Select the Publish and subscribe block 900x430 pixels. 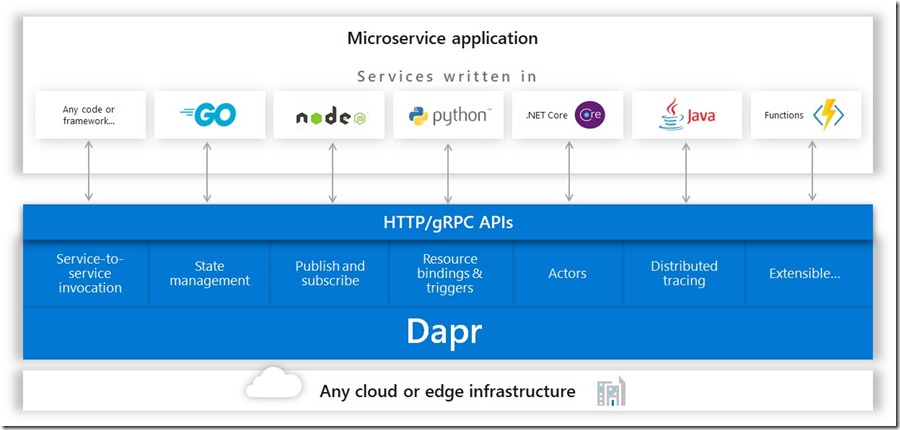point(330,273)
